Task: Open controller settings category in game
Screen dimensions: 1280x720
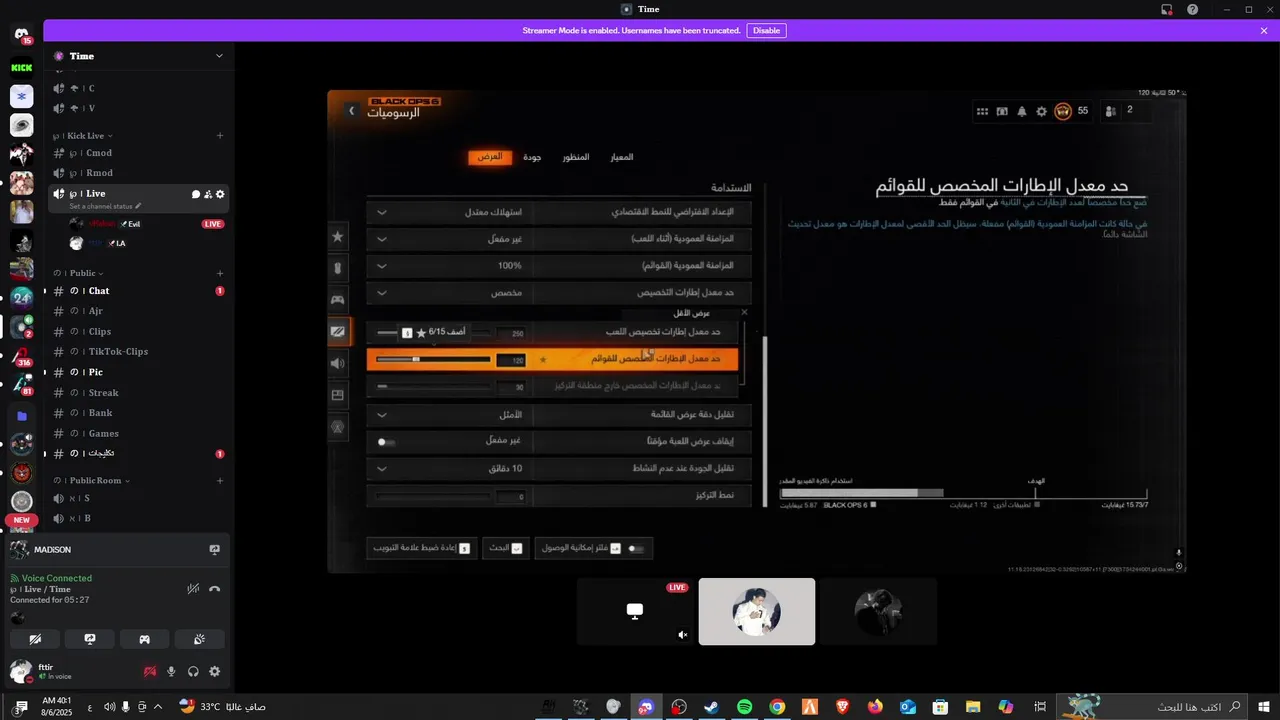Action: pos(338,300)
